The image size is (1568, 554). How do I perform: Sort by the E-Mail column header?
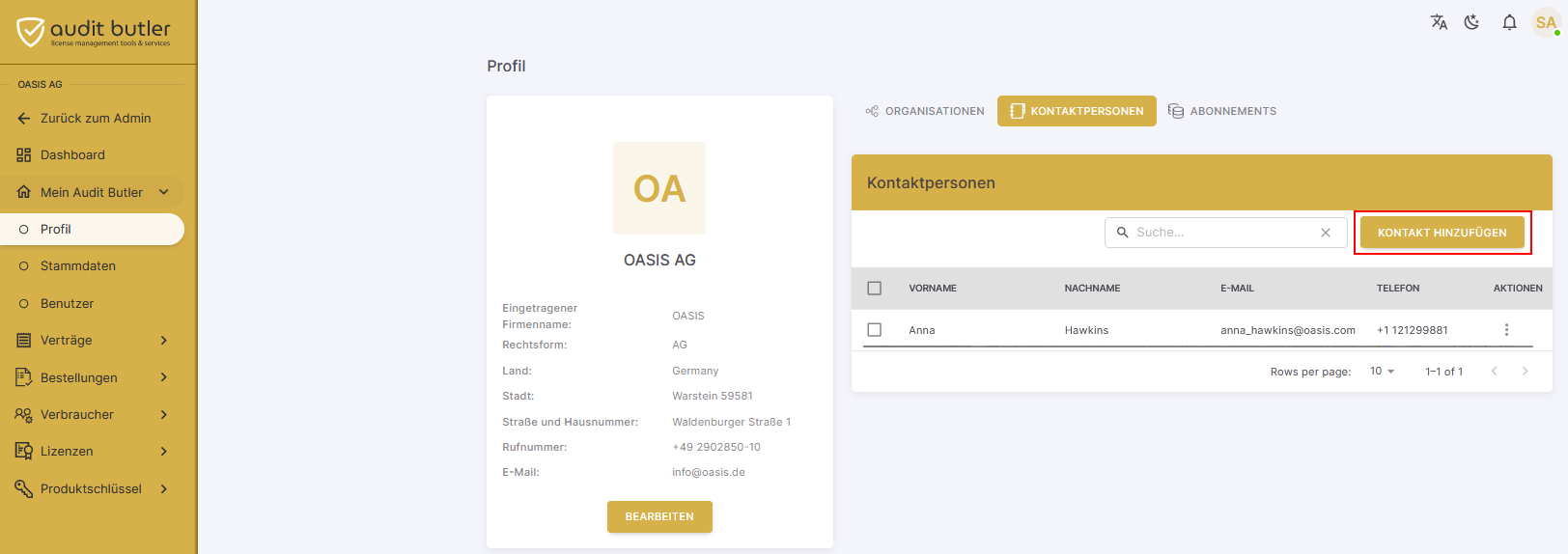point(1237,289)
